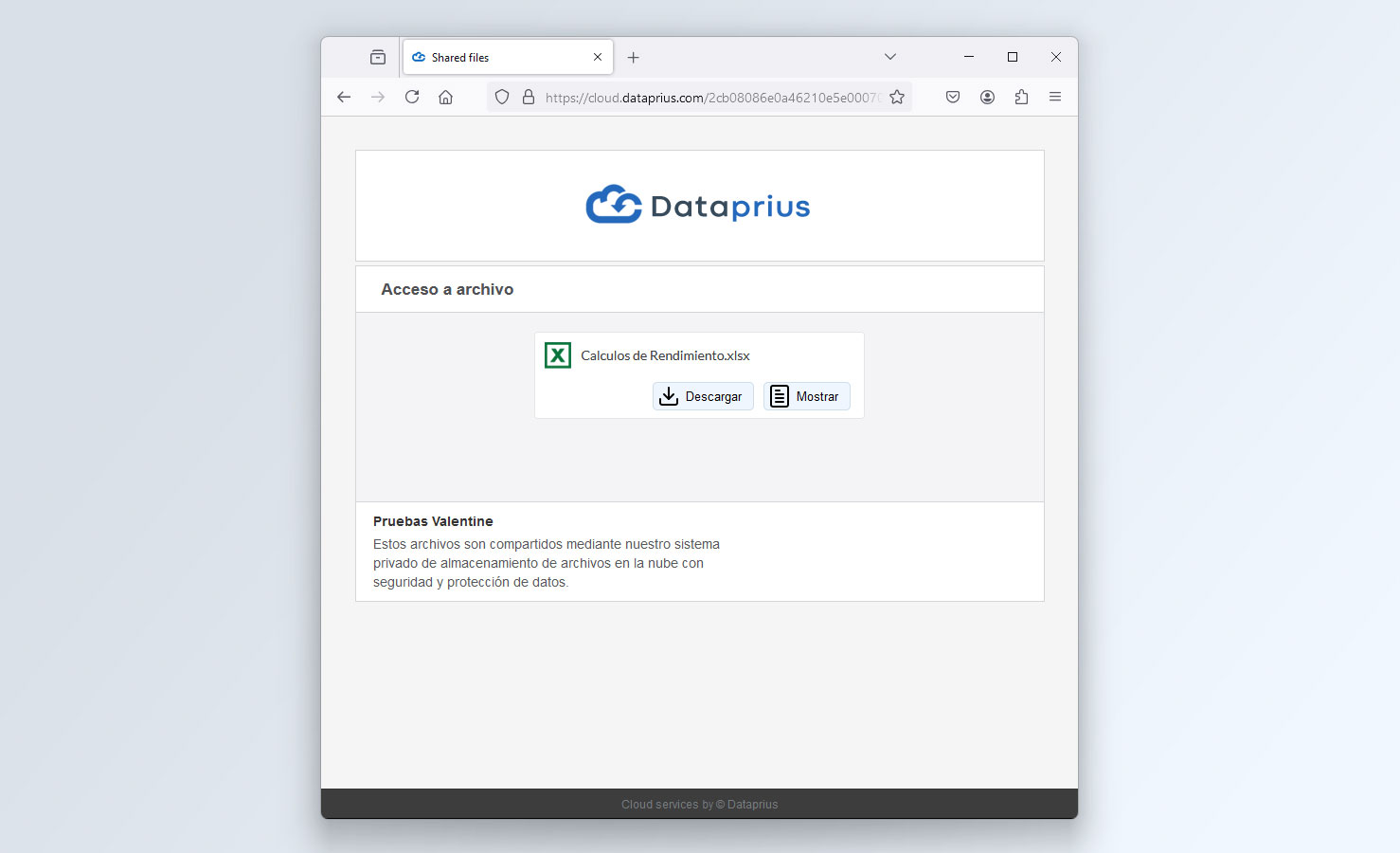Open a new browser tab
Image resolution: width=1400 pixels, height=853 pixels.
pyautogui.click(x=634, y=58)
